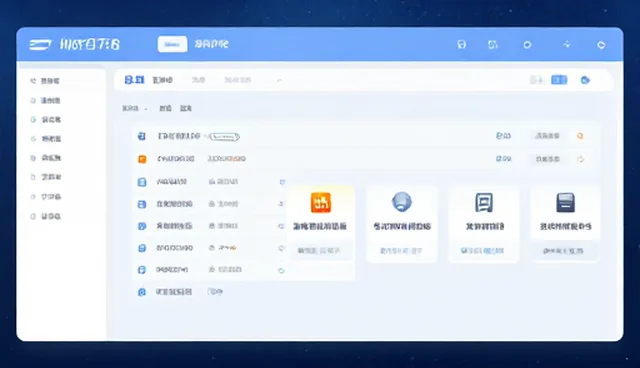640x368 pixels.
Task: Open the header text item beside white button
Action: [211, 44]
